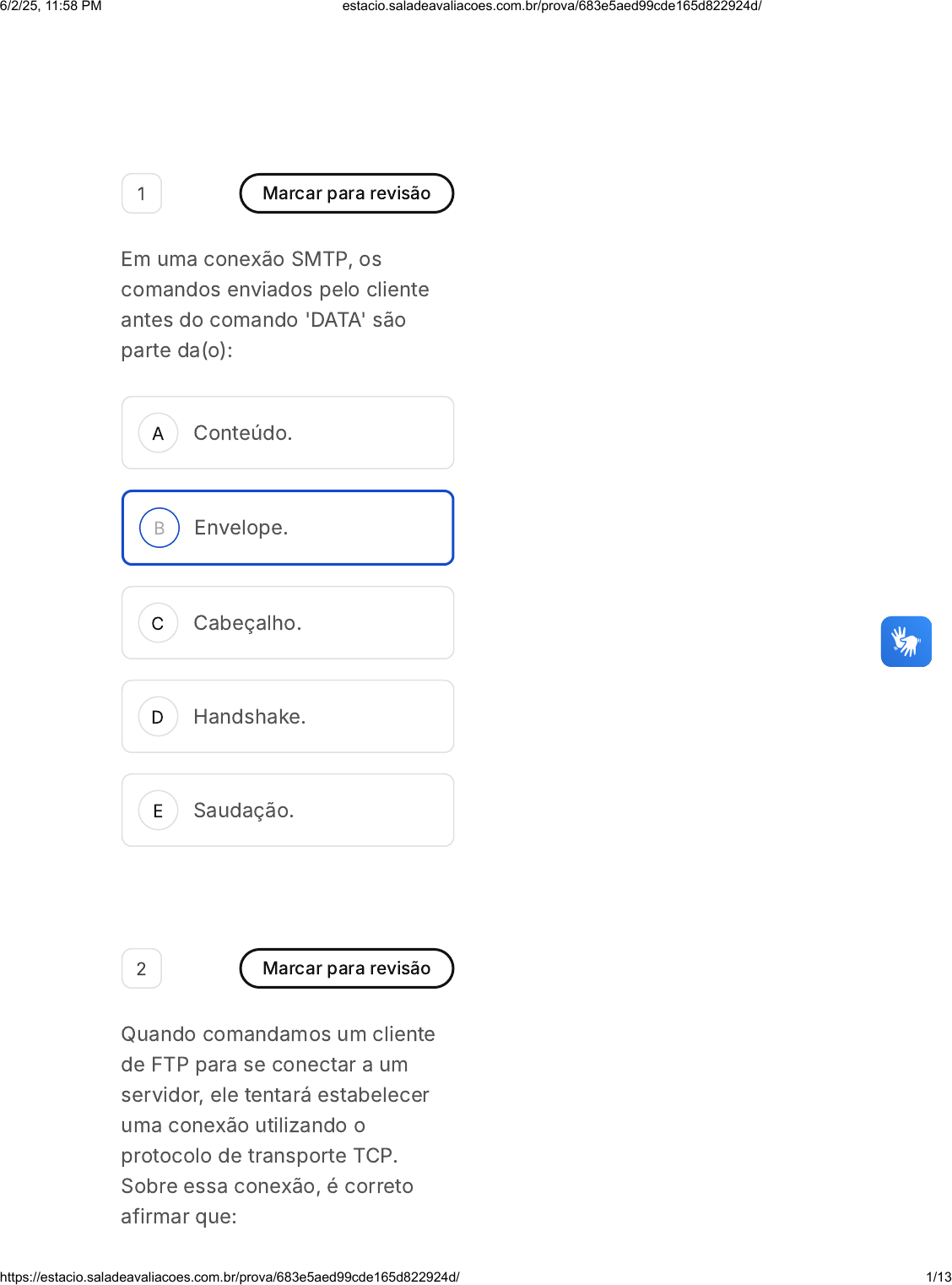The height and width of the screenshot is (1285, 952).
Task: Select the 'Conteúdo.' answer text
Action: coord(243,433)
